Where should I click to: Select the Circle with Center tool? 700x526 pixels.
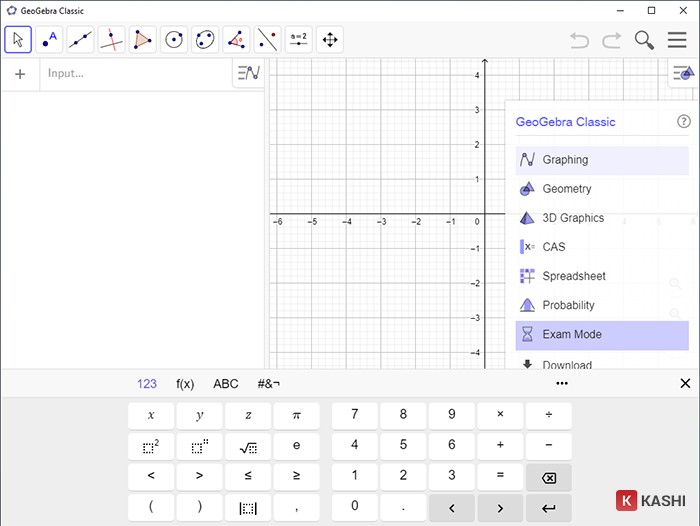174,40
